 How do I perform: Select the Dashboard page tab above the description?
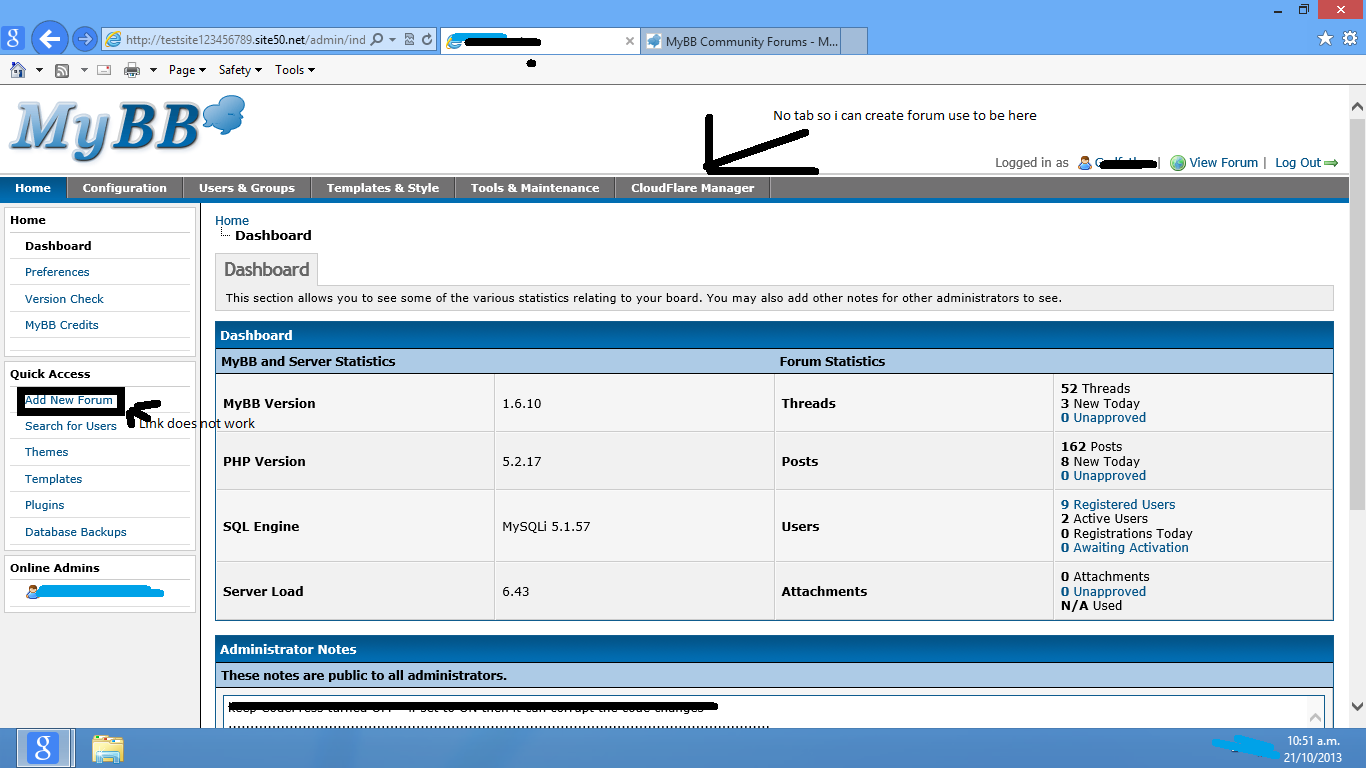(267, 270)
